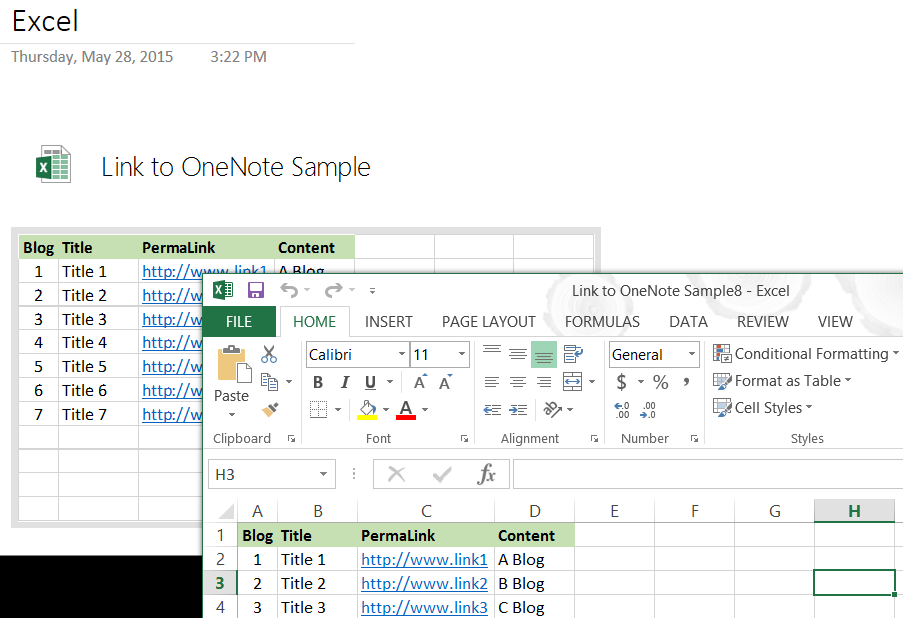Open the Calibri font name dropdown

(401, 355)
